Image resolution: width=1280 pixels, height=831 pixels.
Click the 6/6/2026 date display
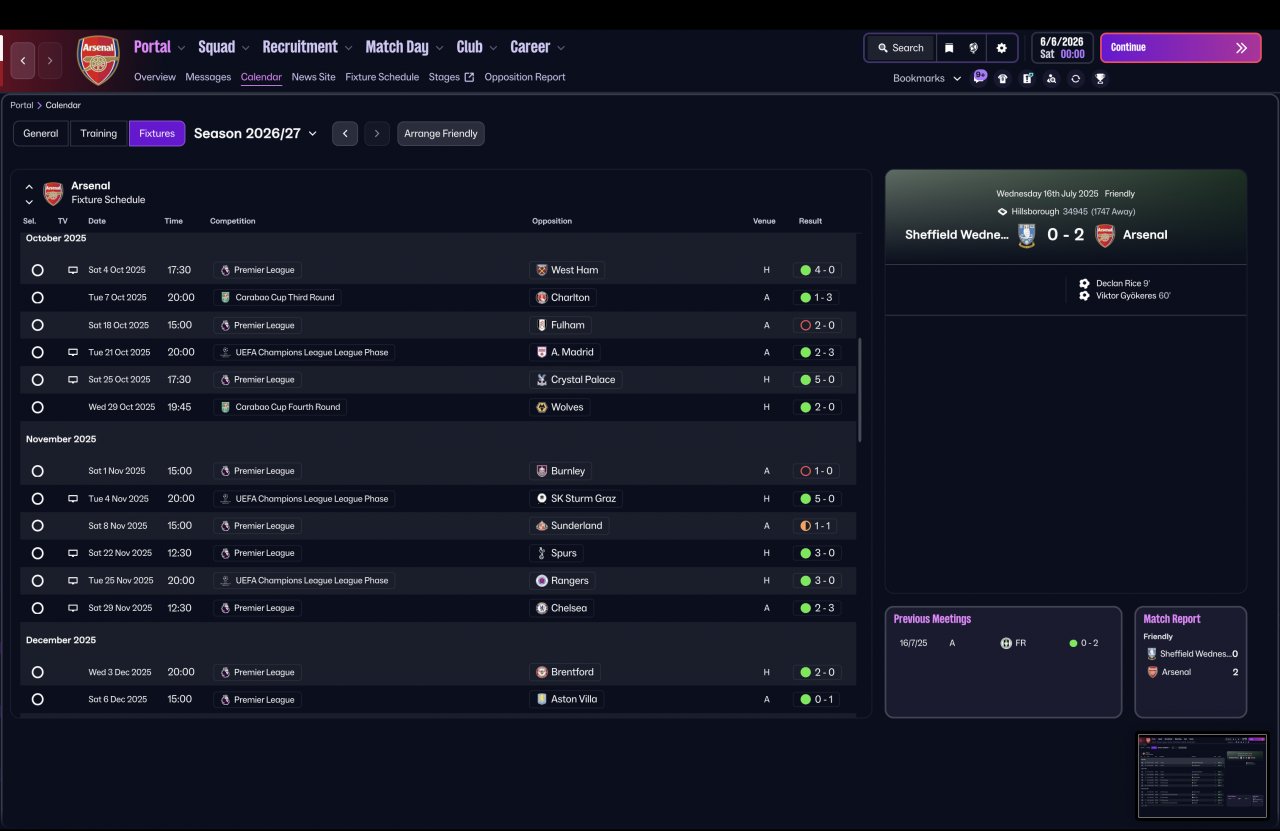click(1062, 48)
